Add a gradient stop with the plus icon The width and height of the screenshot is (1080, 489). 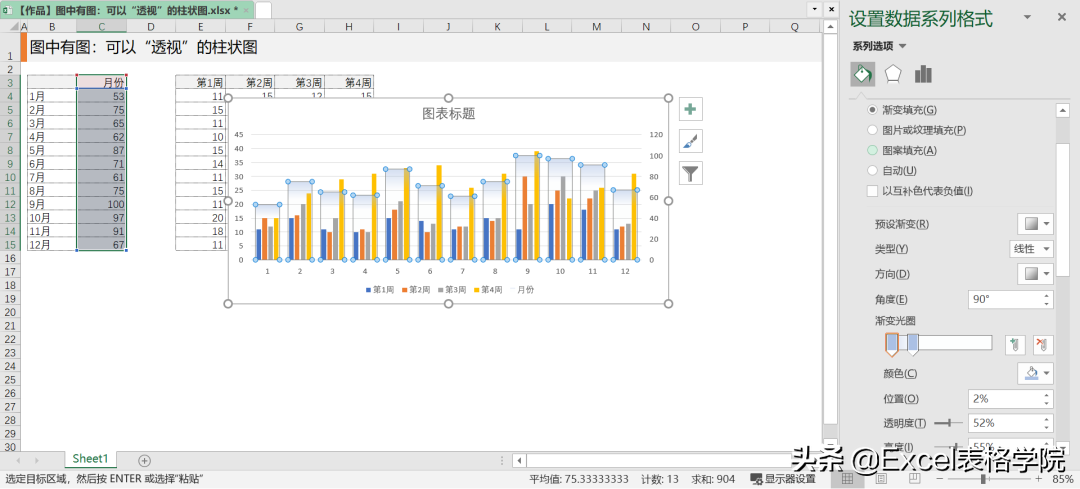[x=1015, y=344]
